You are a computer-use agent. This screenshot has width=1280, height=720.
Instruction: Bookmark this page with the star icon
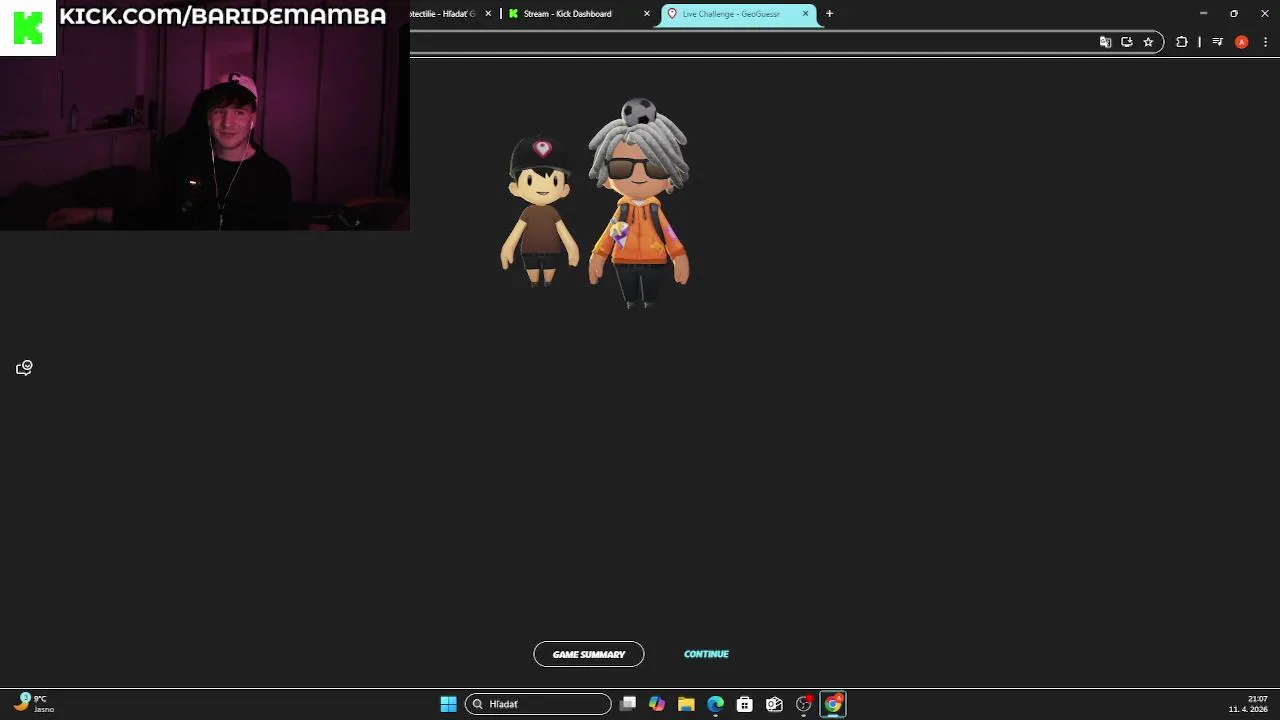point(1148,42)
